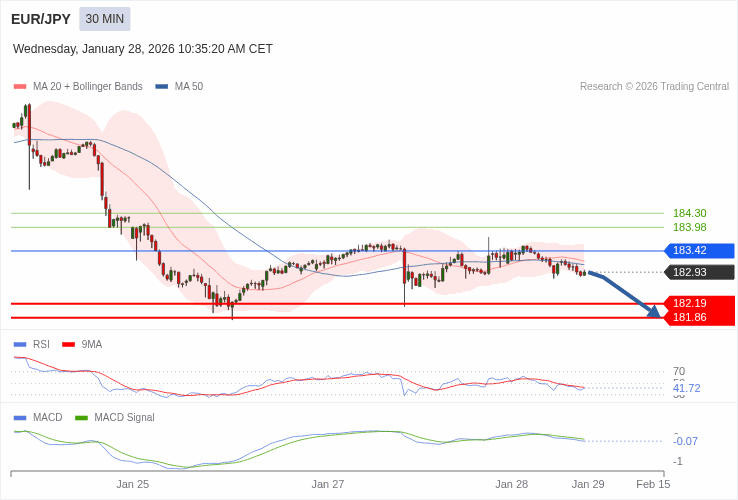Select the MA 20 + Bollinger Bands legend label
The image size is (738, 500).
pos(88,87)
